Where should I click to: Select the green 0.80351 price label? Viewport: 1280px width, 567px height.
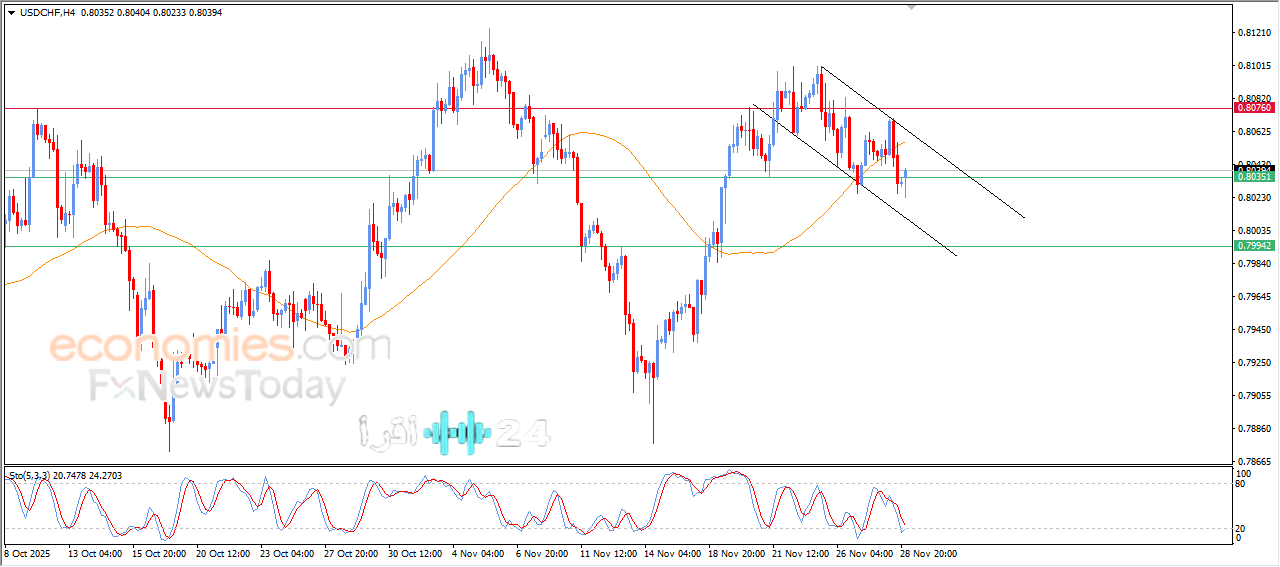tap(1253, 177)
